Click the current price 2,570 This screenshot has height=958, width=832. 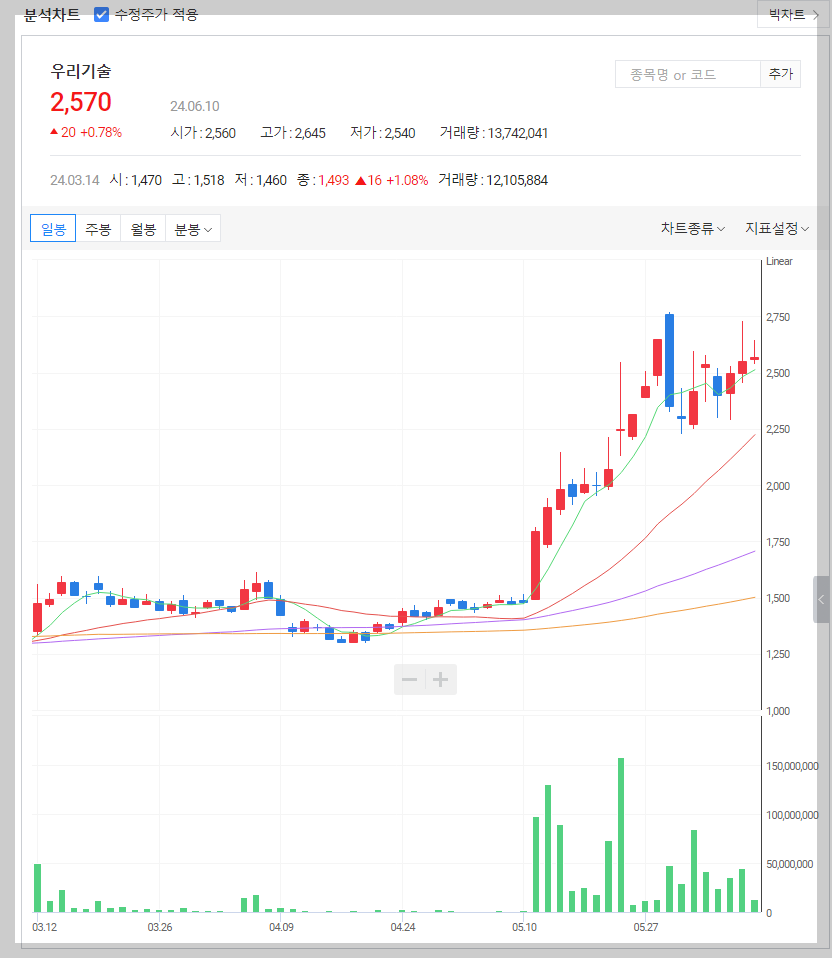tap(81, 102)
